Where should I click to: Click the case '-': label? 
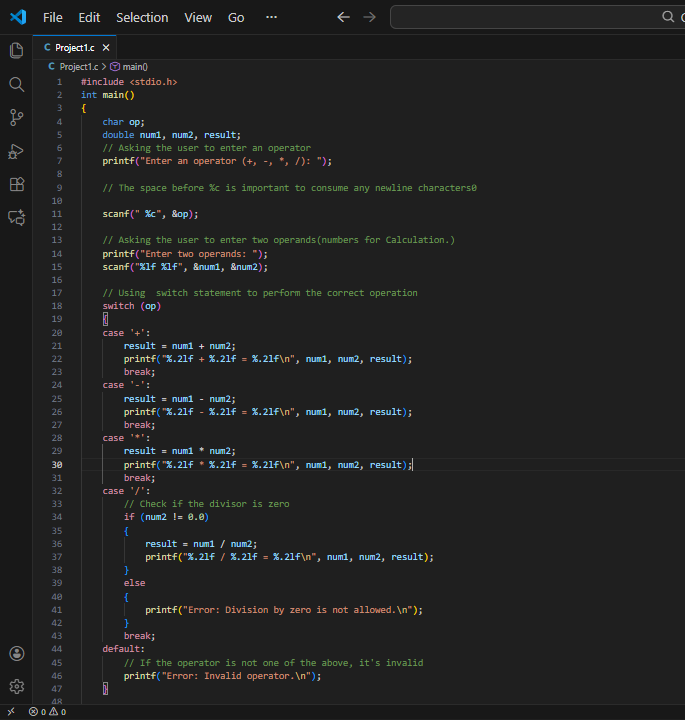click(126, 385)
